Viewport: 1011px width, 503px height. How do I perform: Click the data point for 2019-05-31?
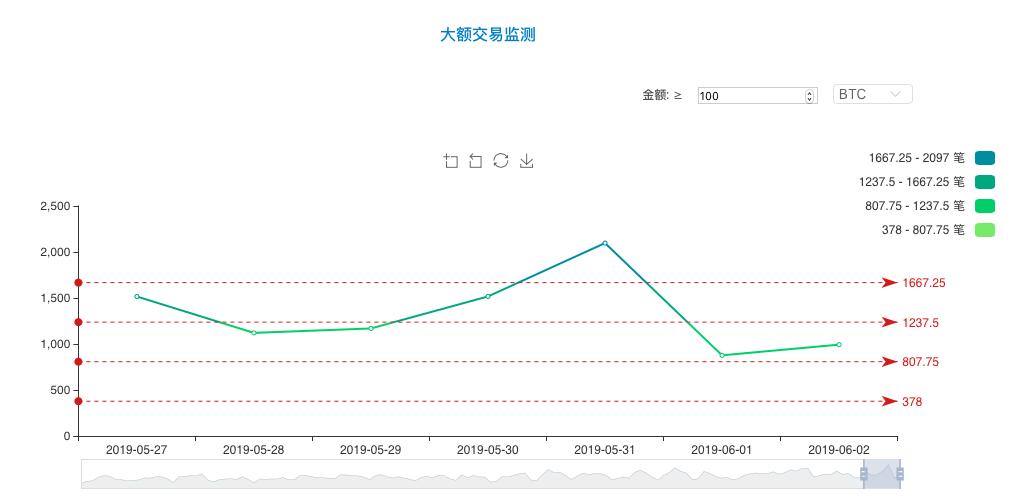tap(605, 243)
